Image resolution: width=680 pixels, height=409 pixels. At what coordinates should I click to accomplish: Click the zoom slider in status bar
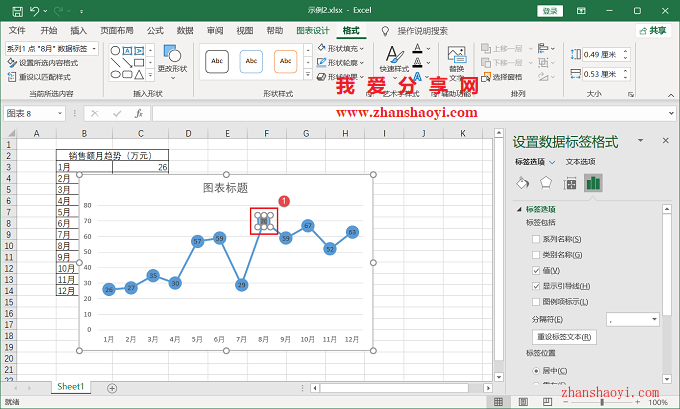(x=602, y=402)
